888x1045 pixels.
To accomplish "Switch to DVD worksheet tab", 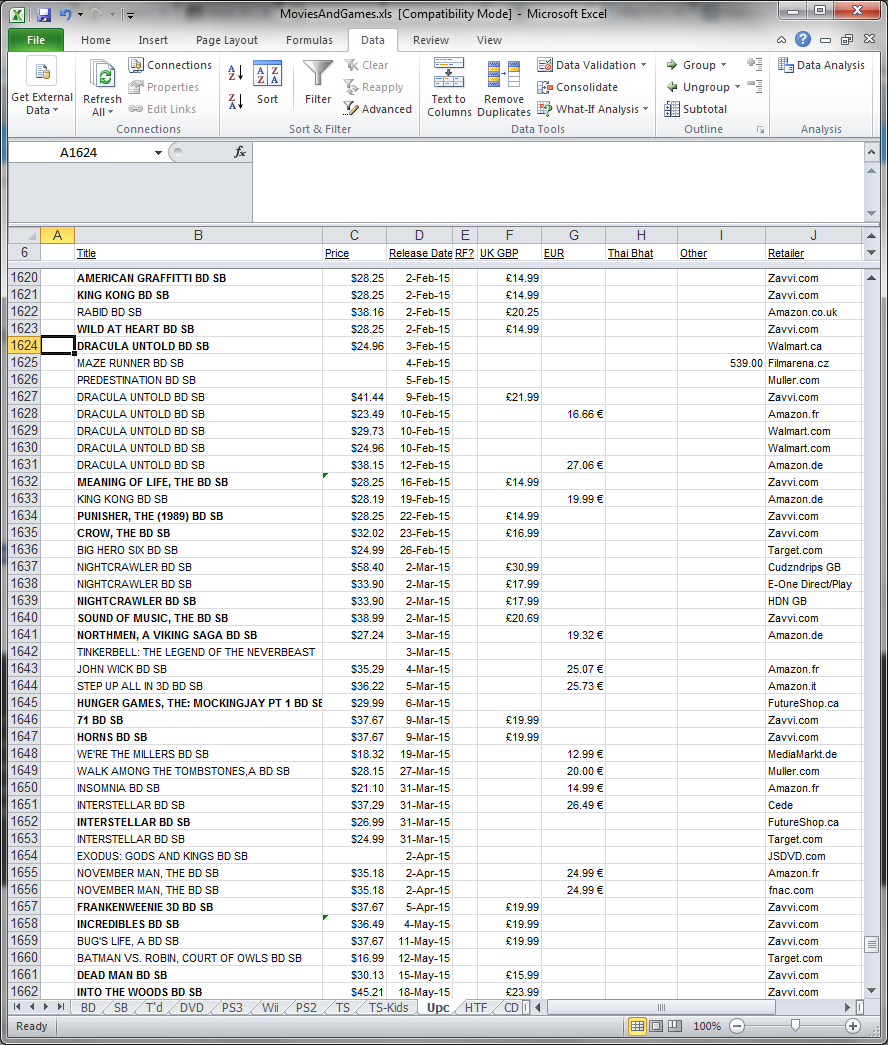I will 191,1008.
